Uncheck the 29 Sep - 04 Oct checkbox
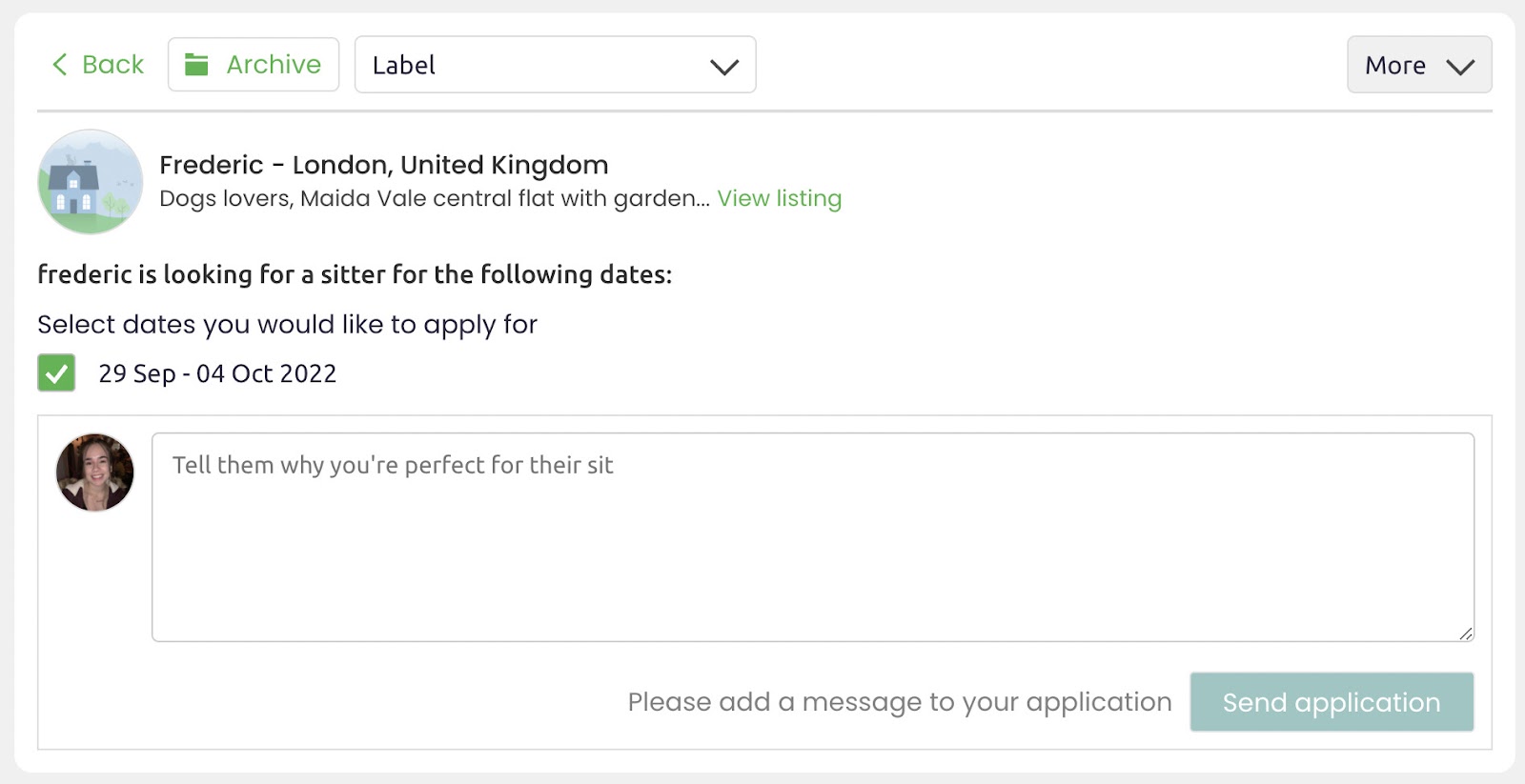This screenshot has width=1525, height=784. tap(56, 372)
